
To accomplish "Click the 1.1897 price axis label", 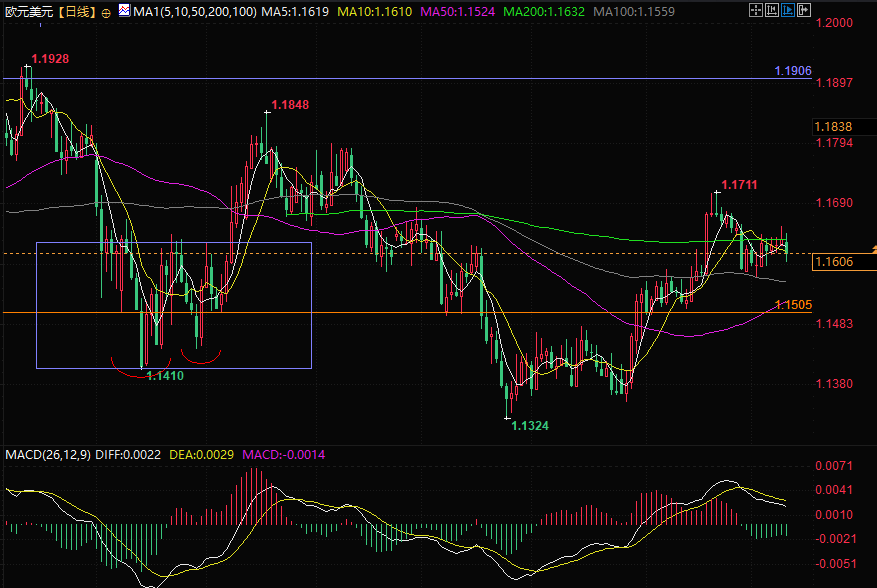I will (834, 83).
